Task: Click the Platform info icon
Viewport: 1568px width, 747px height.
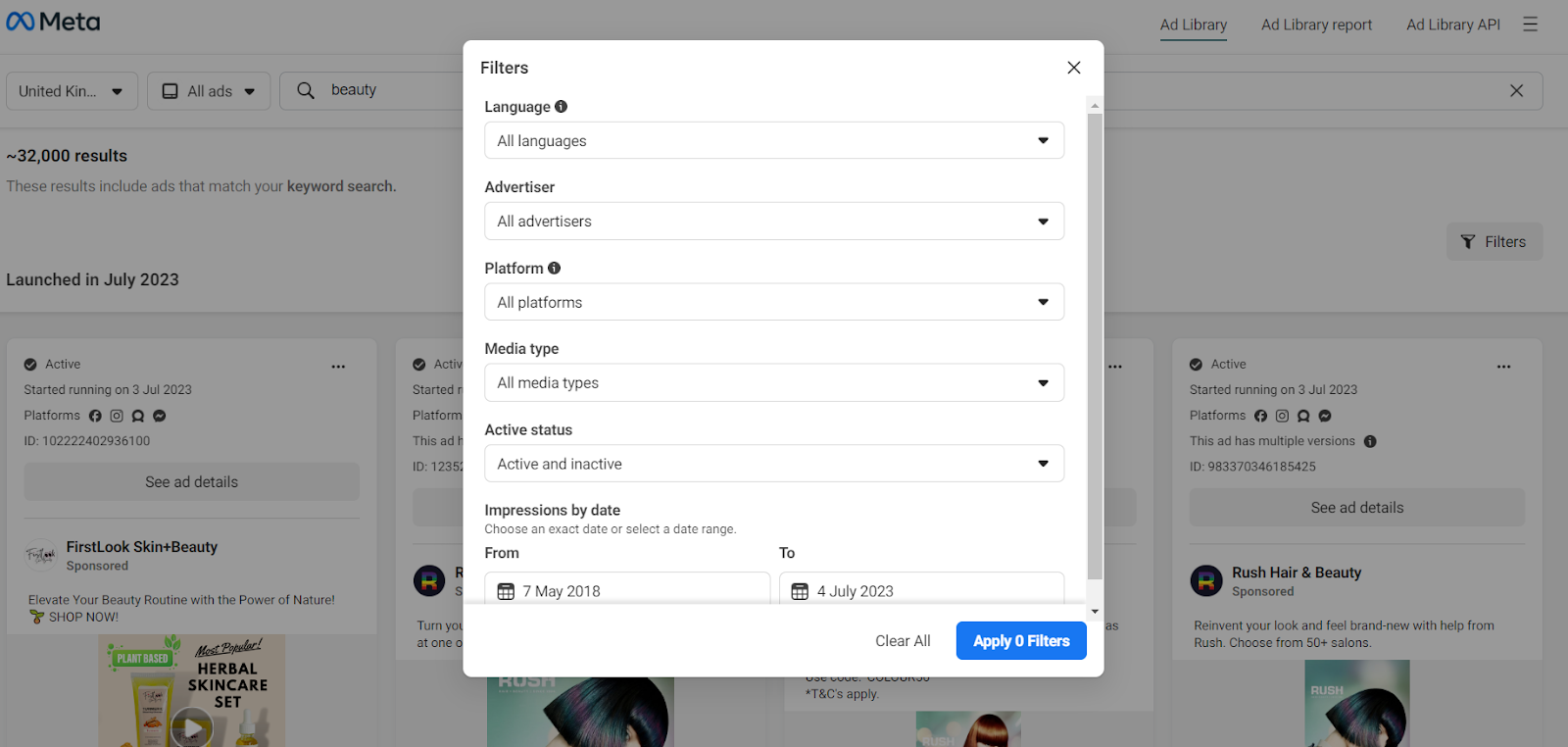Action: click(554, 268)
